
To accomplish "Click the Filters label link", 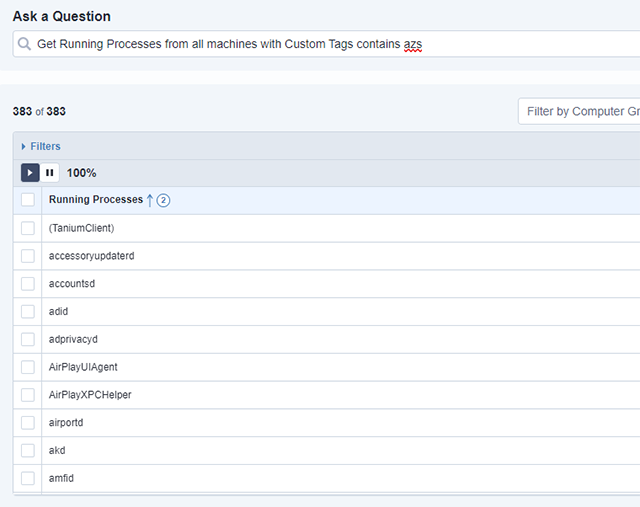I will pyautogui.click(x=45, y=147).
